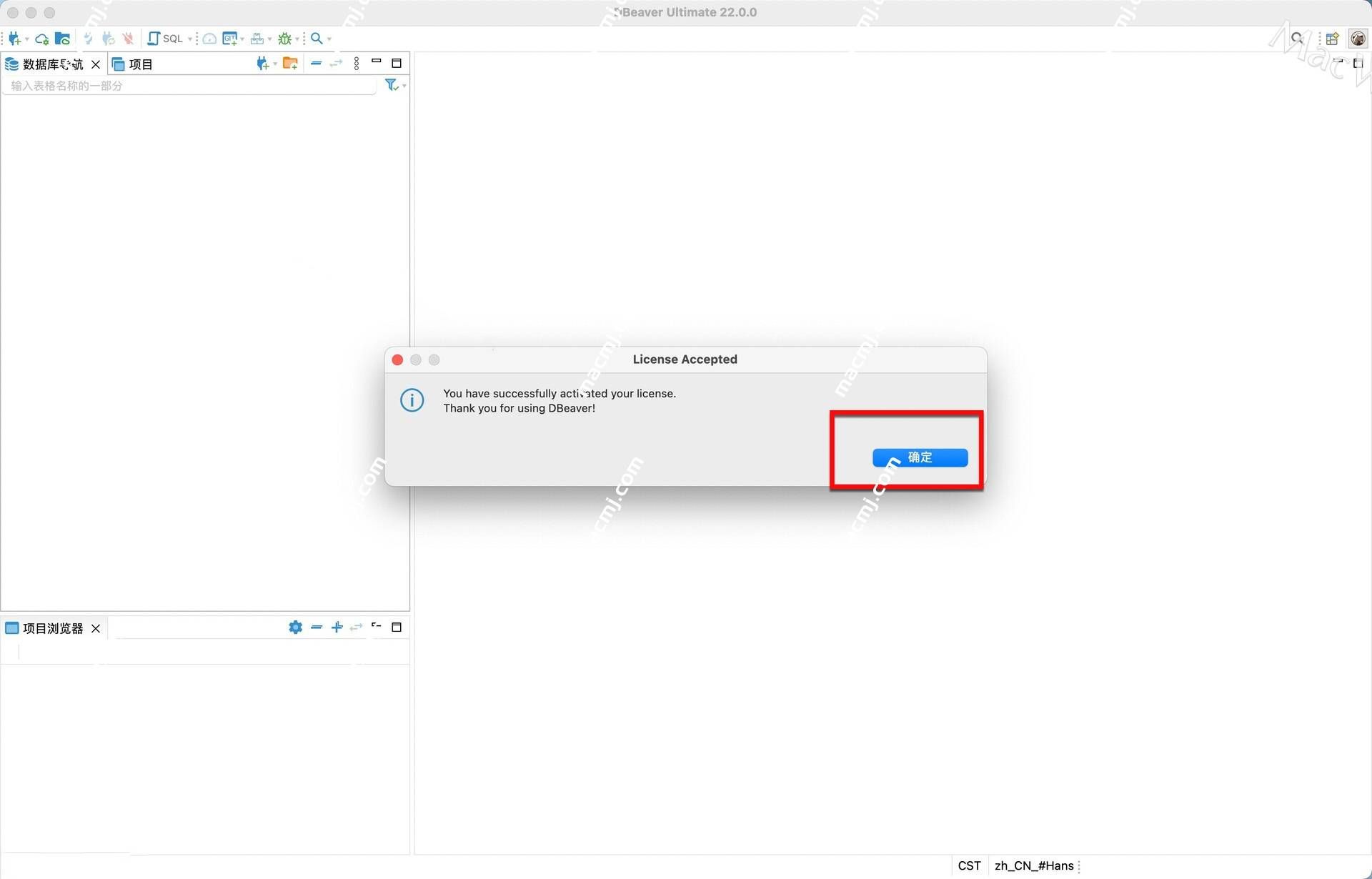The image size is (1372, 879).
Task: Expand the task box icon dropdown arrow
Action: tap(269, 39)
